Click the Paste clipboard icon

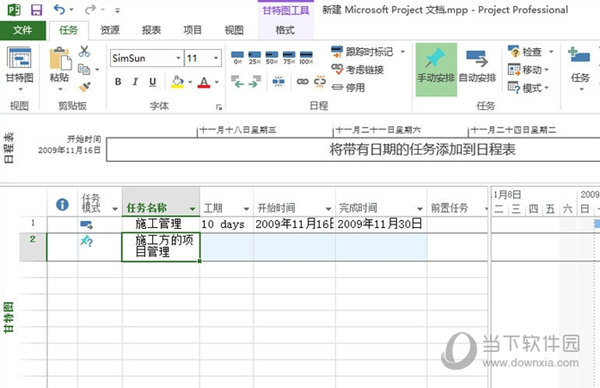(60, 59)
